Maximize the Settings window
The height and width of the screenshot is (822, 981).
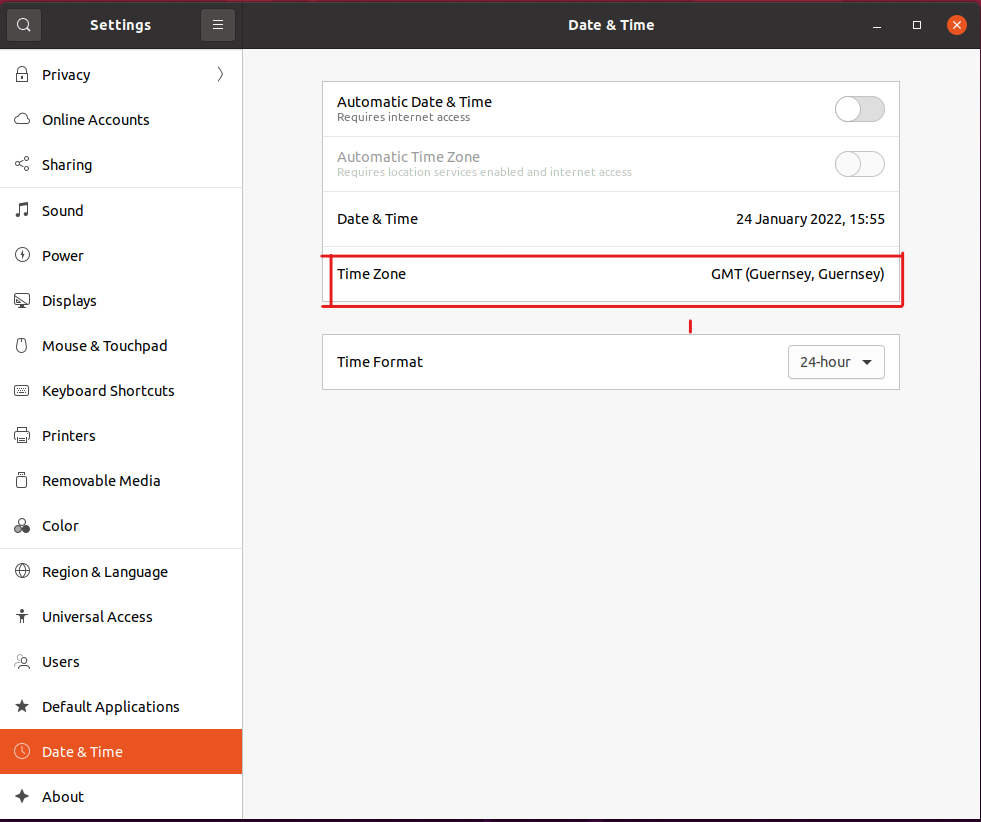(x=917, y=25)
